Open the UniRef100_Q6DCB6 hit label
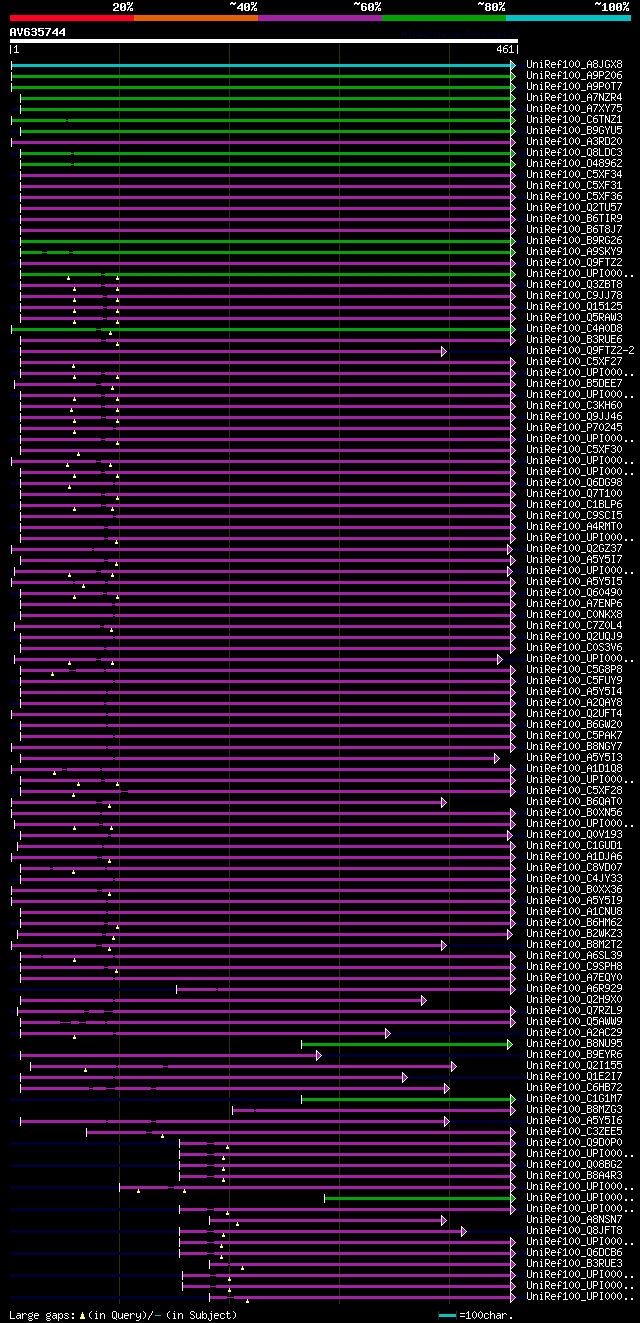Screen dimensions: 640x1323 575,1252
